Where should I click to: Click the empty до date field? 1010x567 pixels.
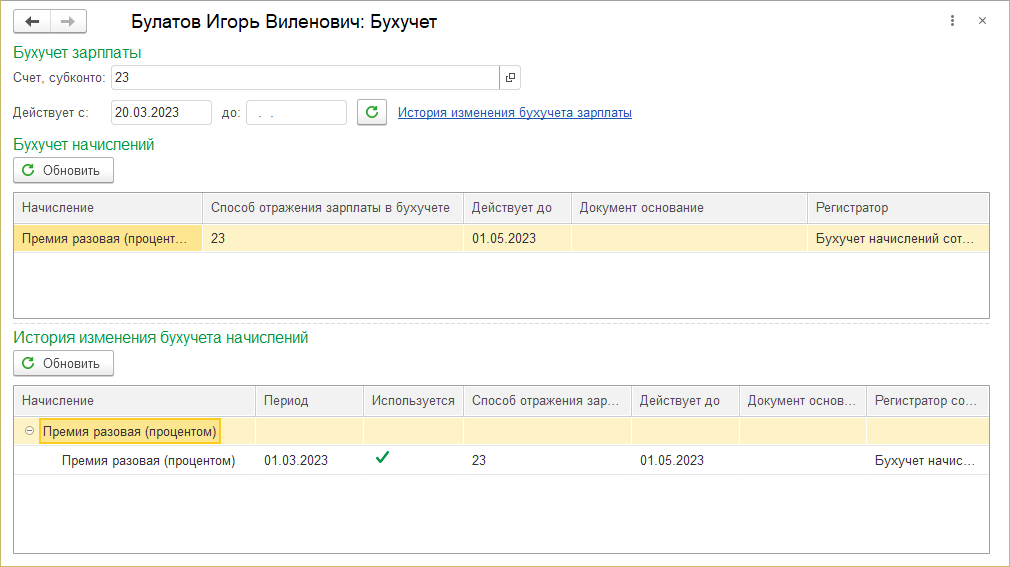[x=296, y=113]
